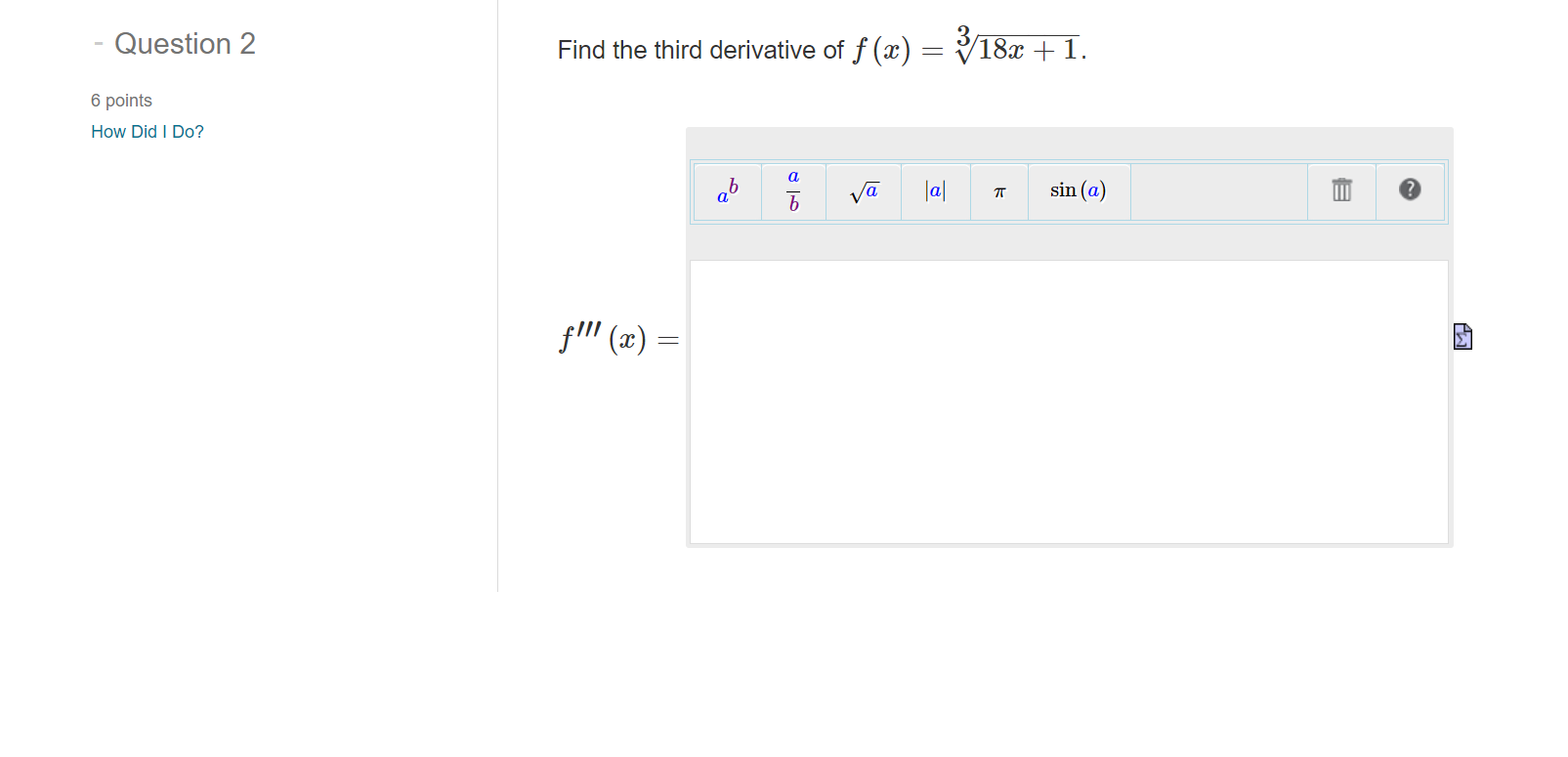Insert a square root symbol
This screenshot has height=757, width=1568.
click(x=864, y=190)
